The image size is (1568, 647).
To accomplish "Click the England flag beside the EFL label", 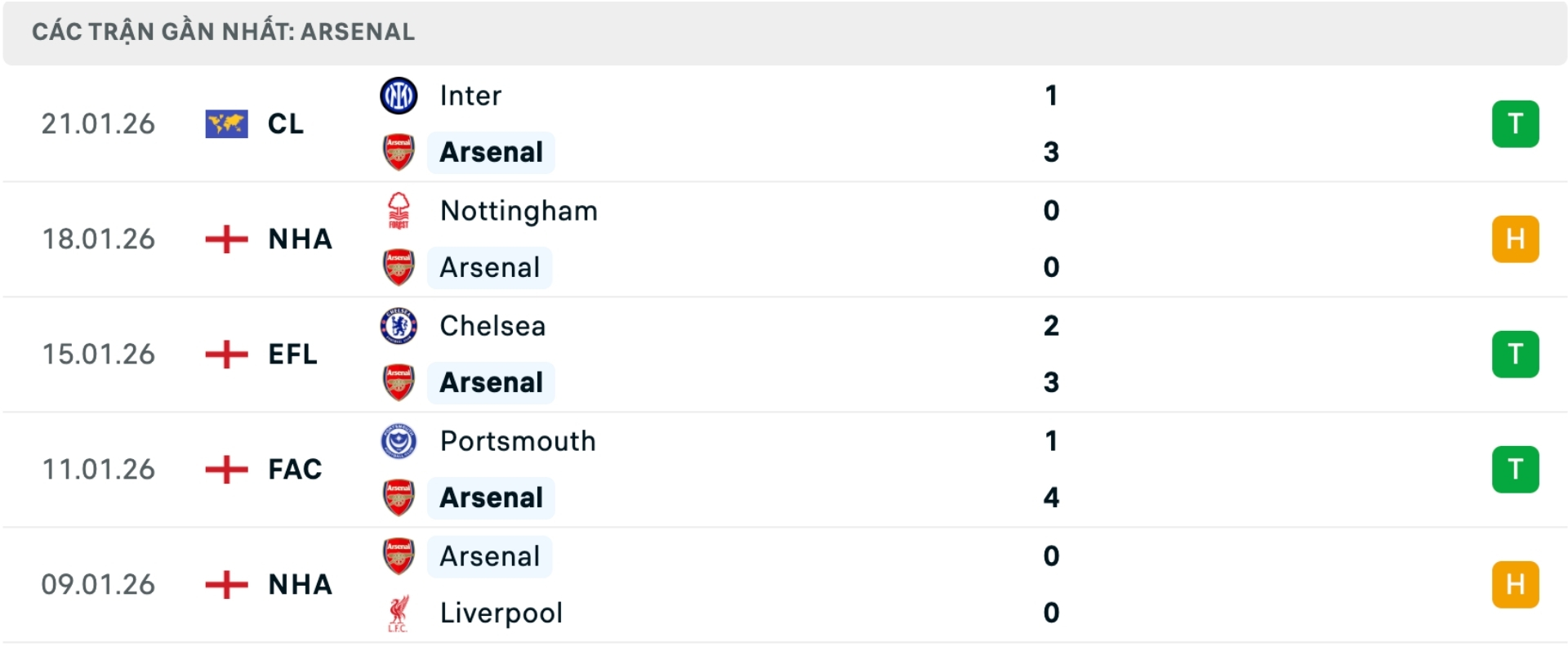I will (225, 354).
